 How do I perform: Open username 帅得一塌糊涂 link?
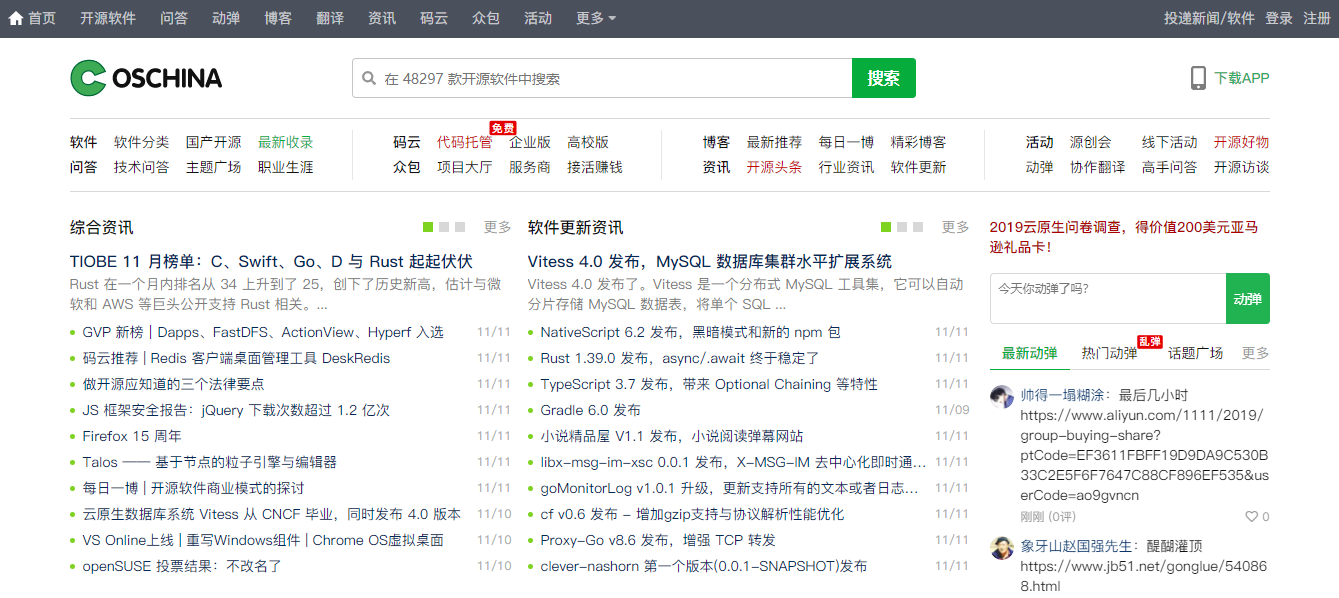[x=1062, y=395]
